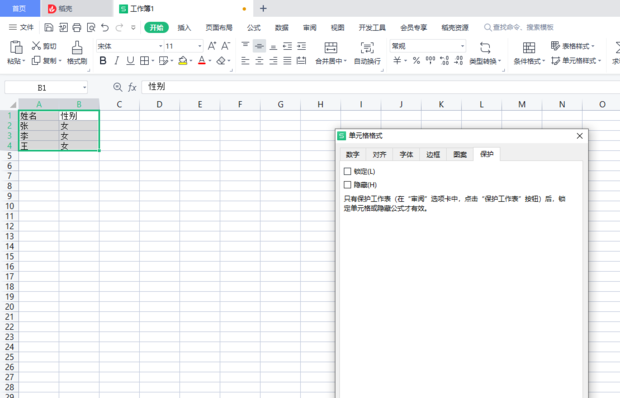Switch to Formulas (公式) ribbon tab

tap(253, 27)
